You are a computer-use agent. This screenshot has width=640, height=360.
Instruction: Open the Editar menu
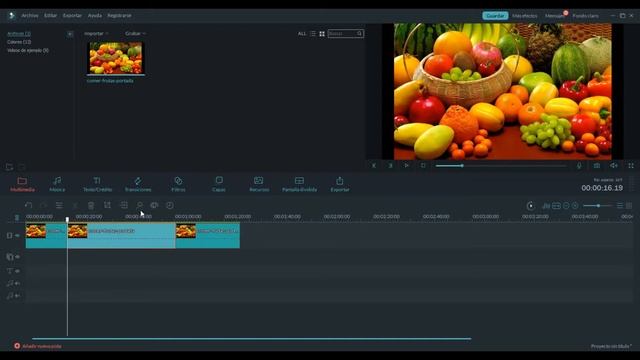(51, 16)
